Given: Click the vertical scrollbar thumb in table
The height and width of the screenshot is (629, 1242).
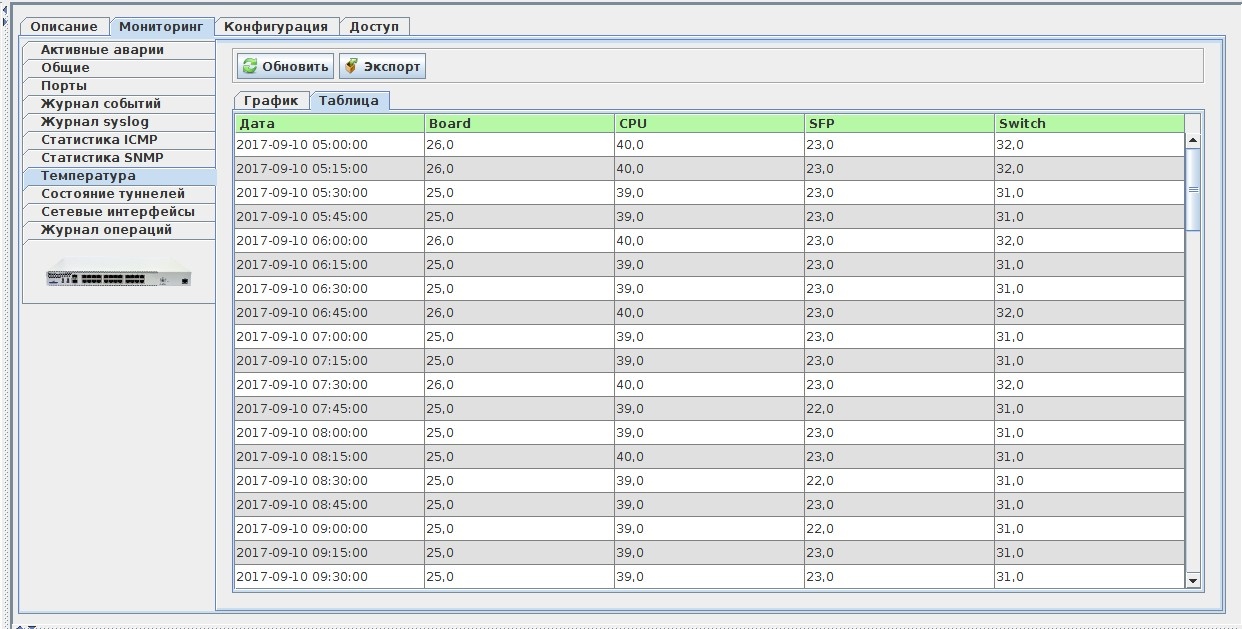Looking at the screenshot, I should [x=1192, y=189].
